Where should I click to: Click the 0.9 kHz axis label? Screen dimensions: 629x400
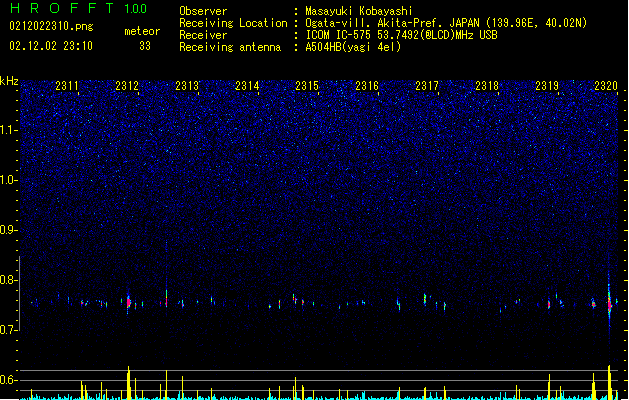(x=9, y=230)
